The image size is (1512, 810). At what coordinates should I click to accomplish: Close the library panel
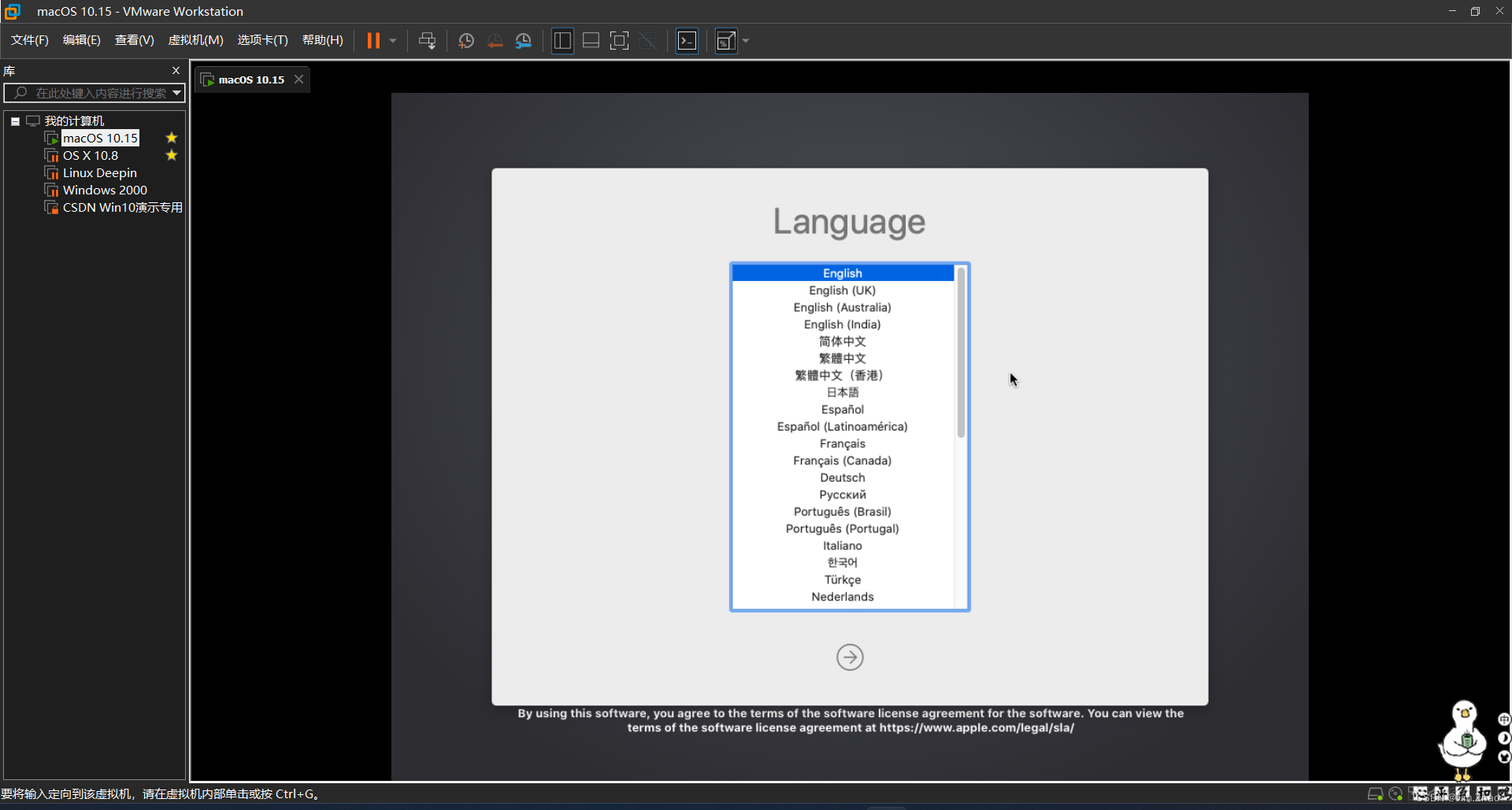(176, 71)
